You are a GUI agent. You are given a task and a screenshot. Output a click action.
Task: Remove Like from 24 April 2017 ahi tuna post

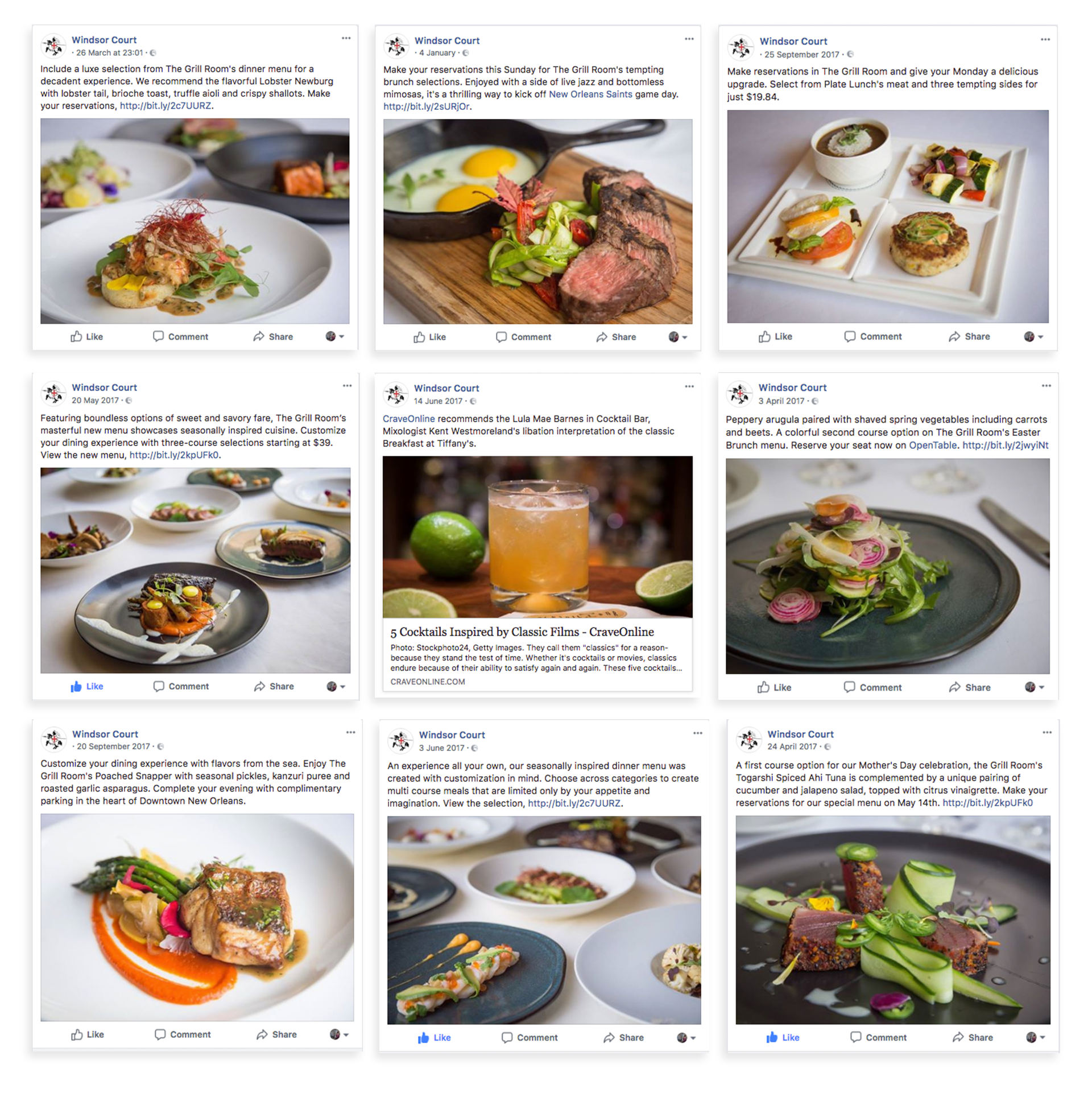783,1038
